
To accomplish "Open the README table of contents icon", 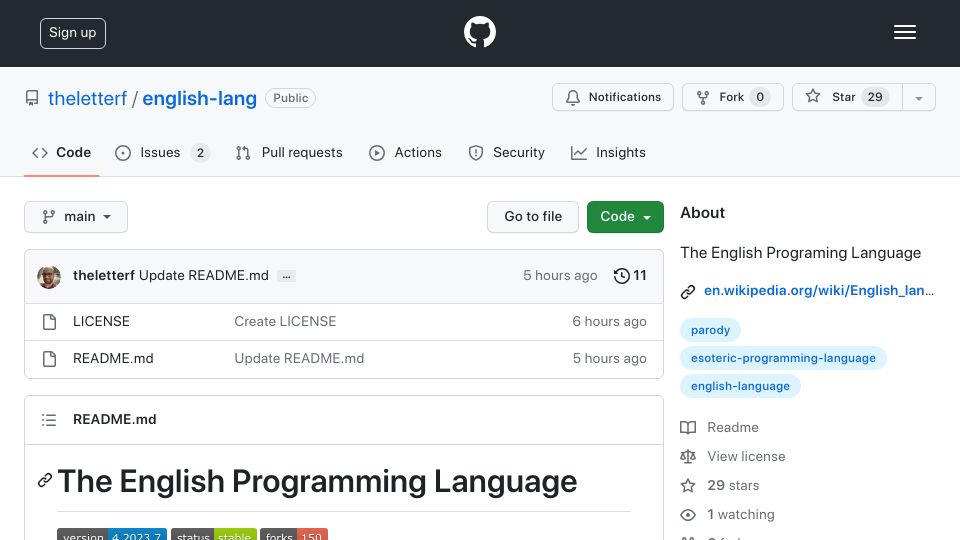I will point(49,420).
